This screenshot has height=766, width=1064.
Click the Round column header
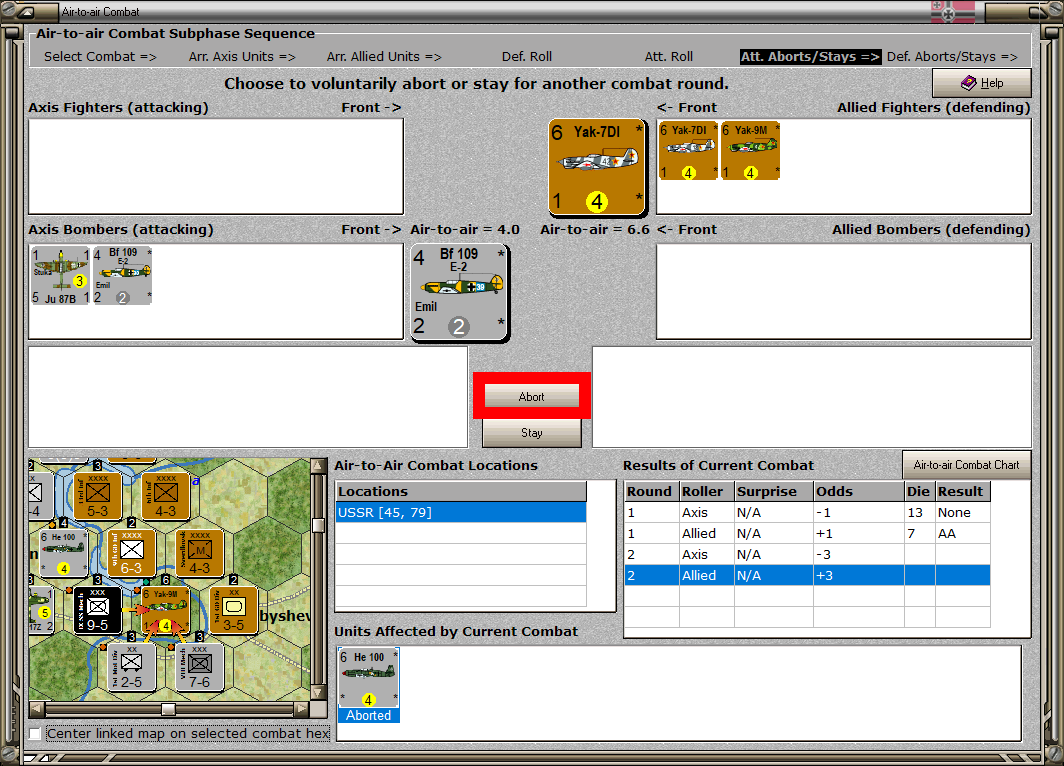[x=651, y=491]
